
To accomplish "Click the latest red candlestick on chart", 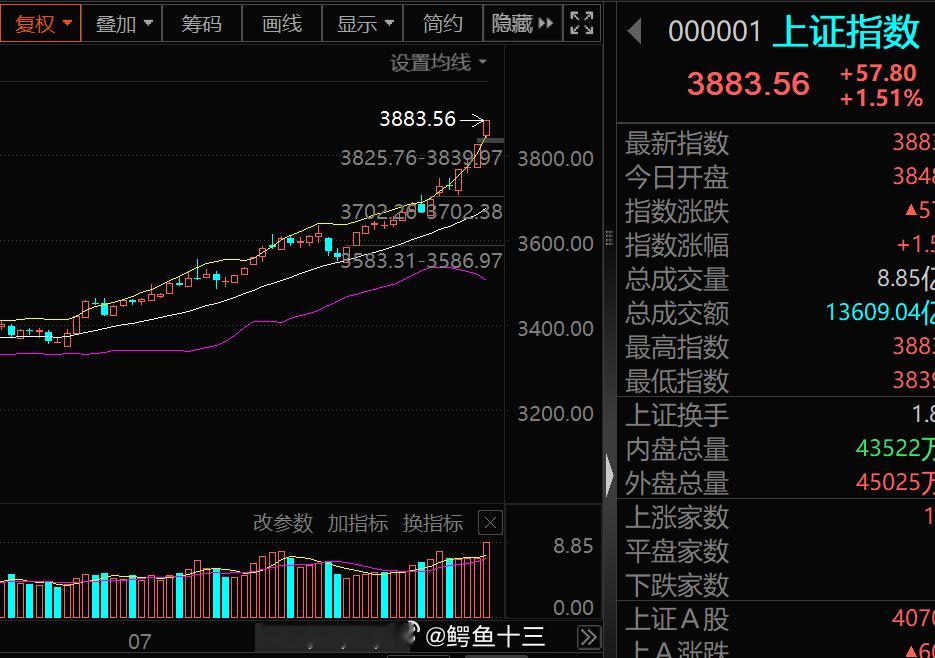I will point(486,128).
